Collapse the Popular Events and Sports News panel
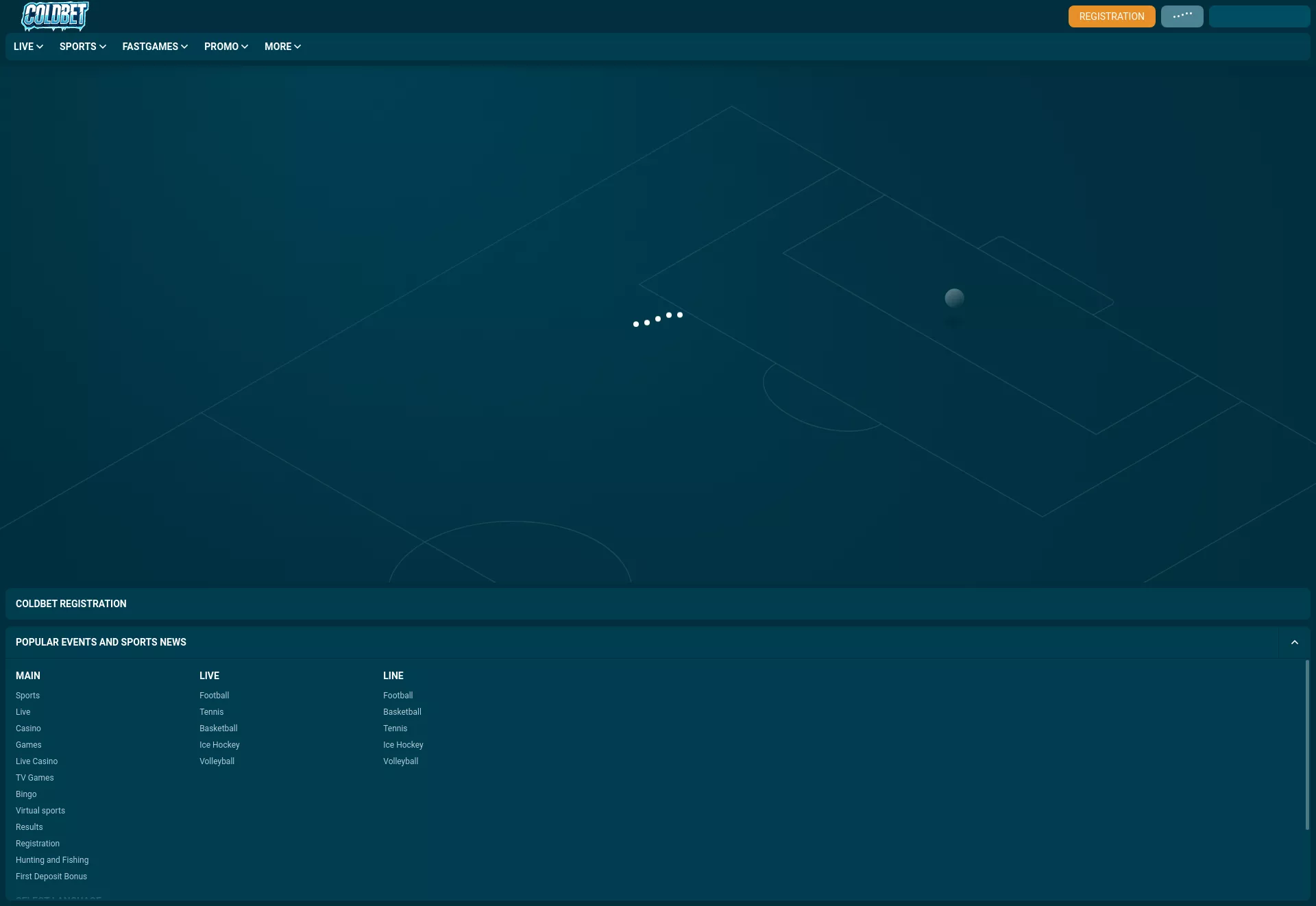The height and width of the screenshot is (906, 1316). (1295, 642)
